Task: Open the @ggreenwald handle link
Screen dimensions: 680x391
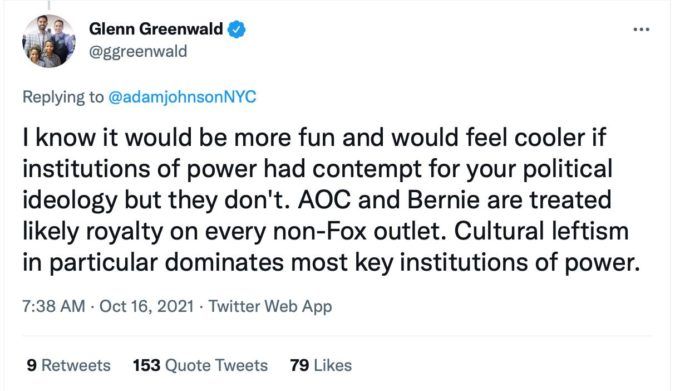Action: coord(138,51)
